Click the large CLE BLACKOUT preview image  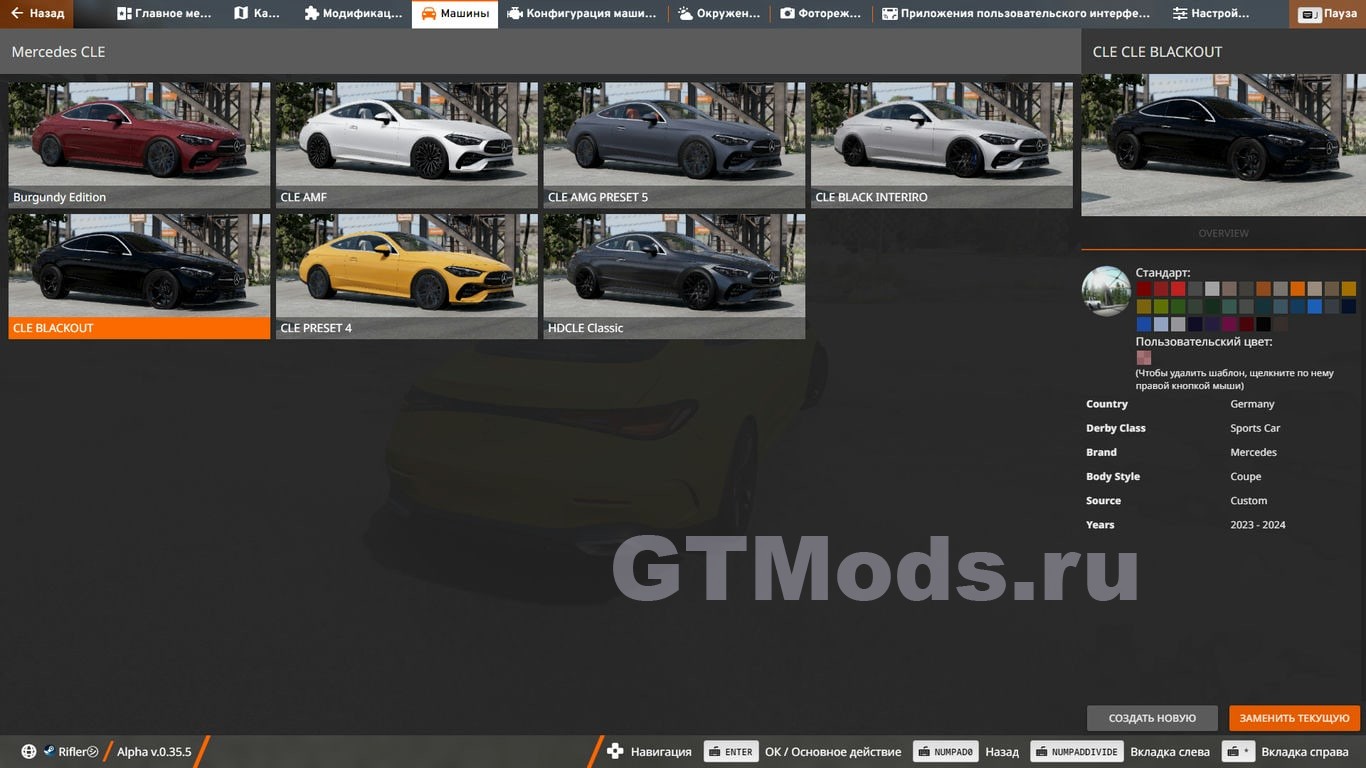[x=1223, y=144]
